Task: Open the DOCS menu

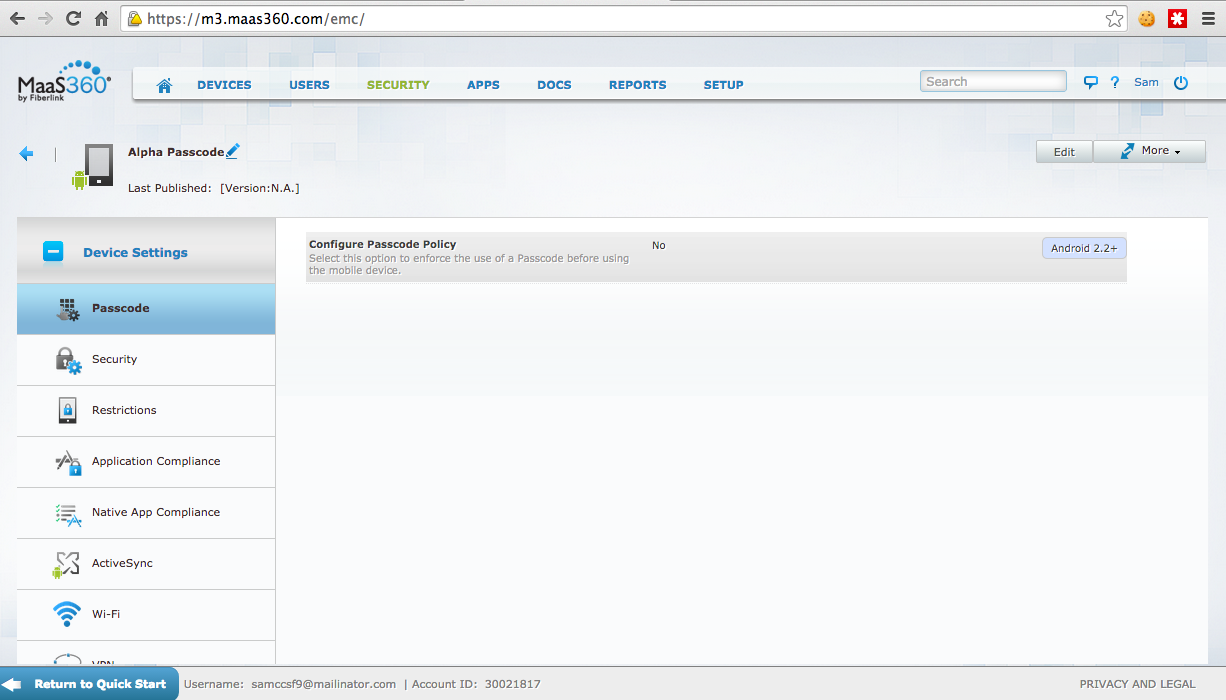Action: click(554, 85)
